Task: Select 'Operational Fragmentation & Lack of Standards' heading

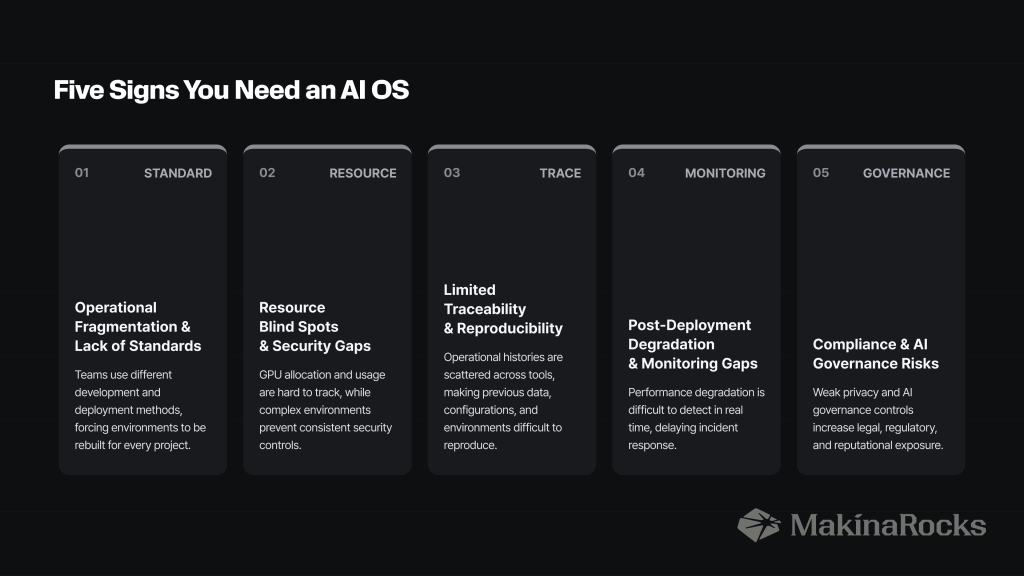Action: 138,327
